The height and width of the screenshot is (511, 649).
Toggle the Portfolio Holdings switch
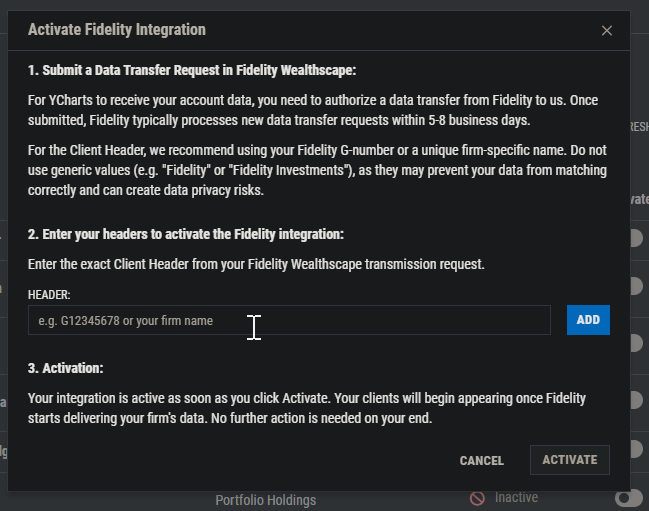(x=629, y=498)
